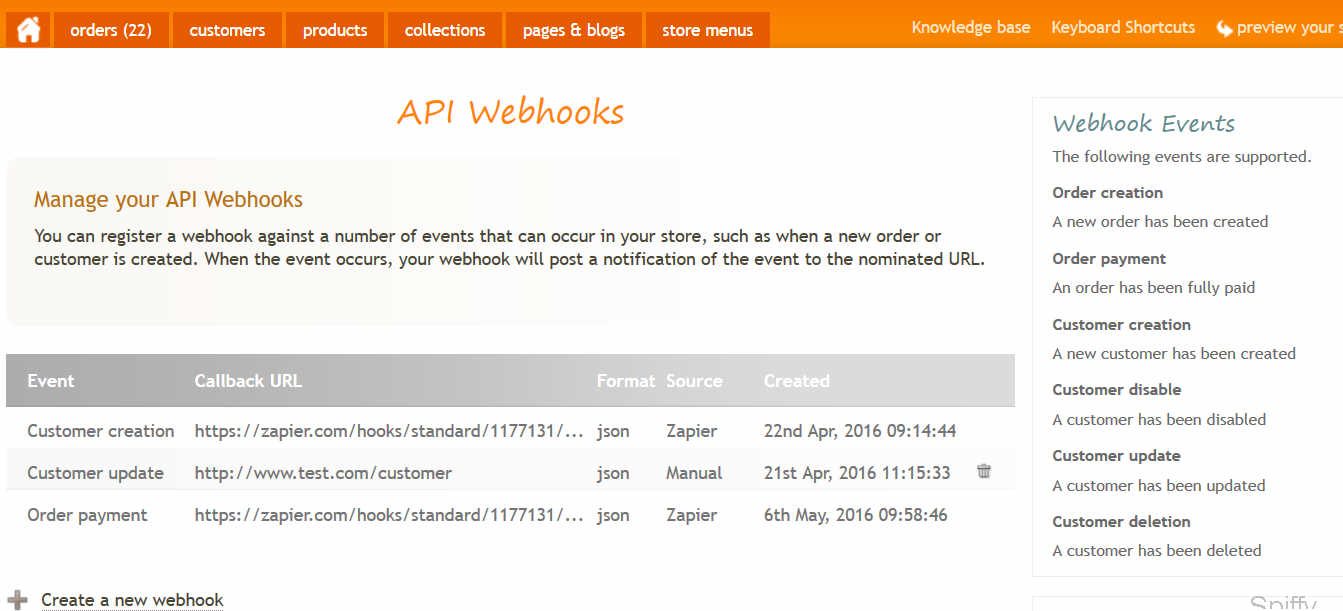Click Create a new webhook link
Image resolution: width=1343 pixels, height=611 pixels.
(x=132, y=600)
